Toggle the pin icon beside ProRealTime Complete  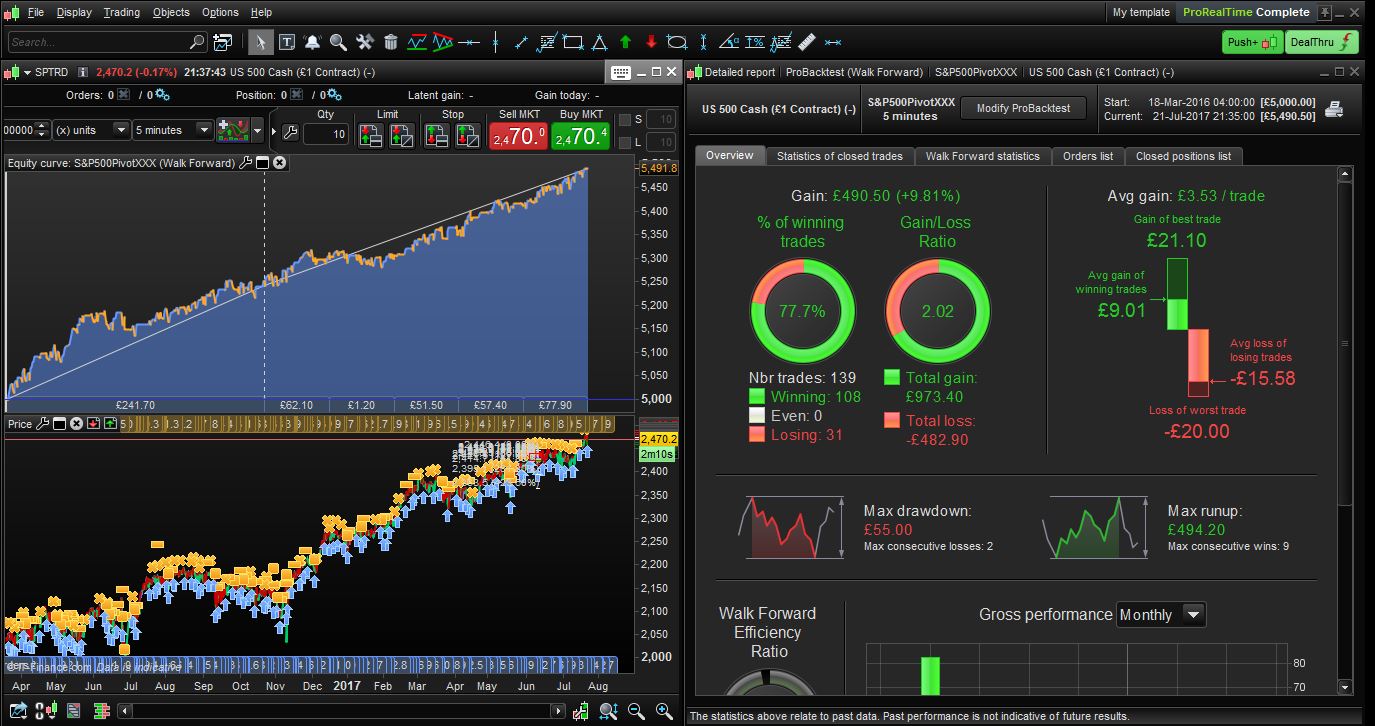1325,13
